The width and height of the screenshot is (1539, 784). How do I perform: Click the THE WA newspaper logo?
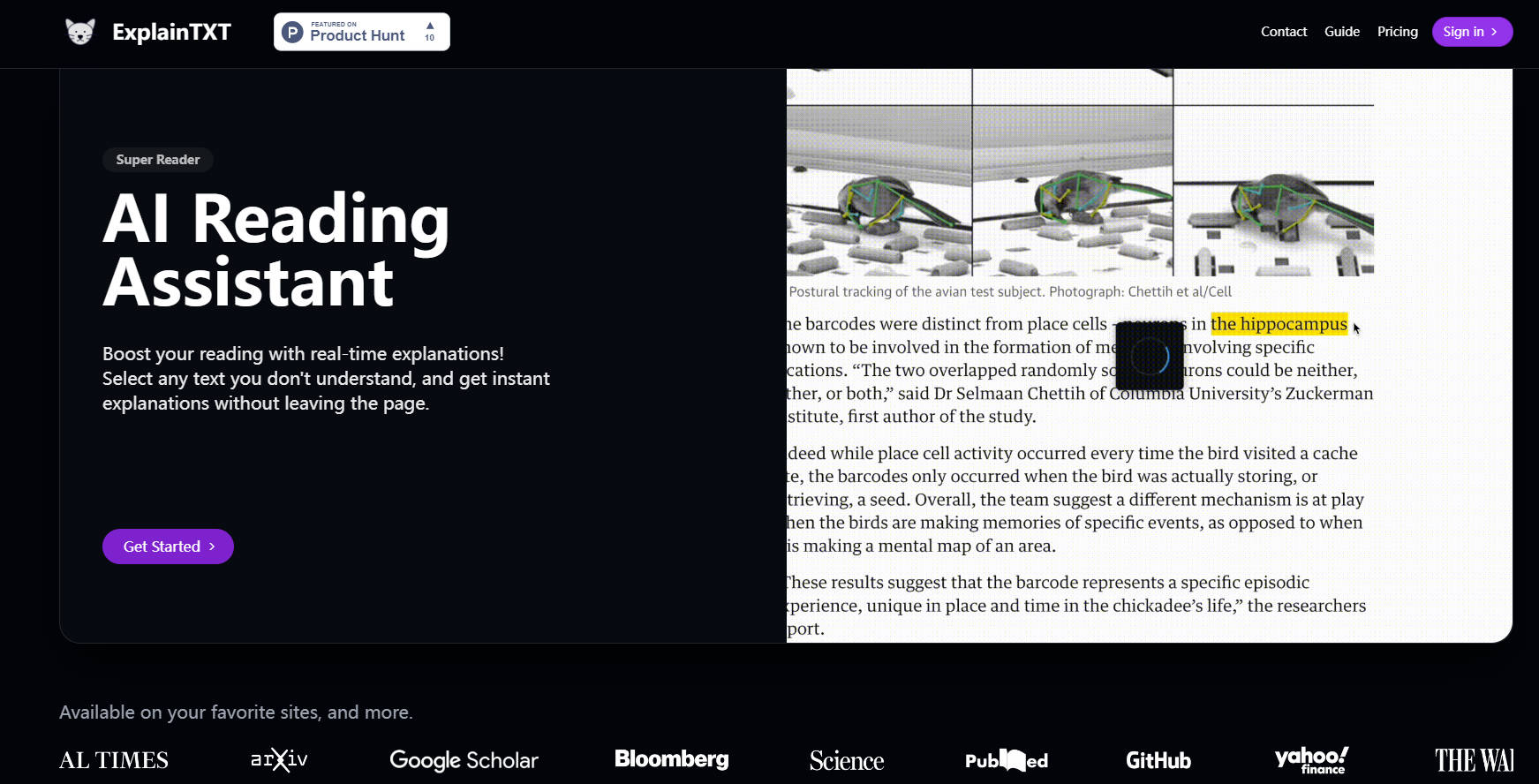pos(1474,760)
